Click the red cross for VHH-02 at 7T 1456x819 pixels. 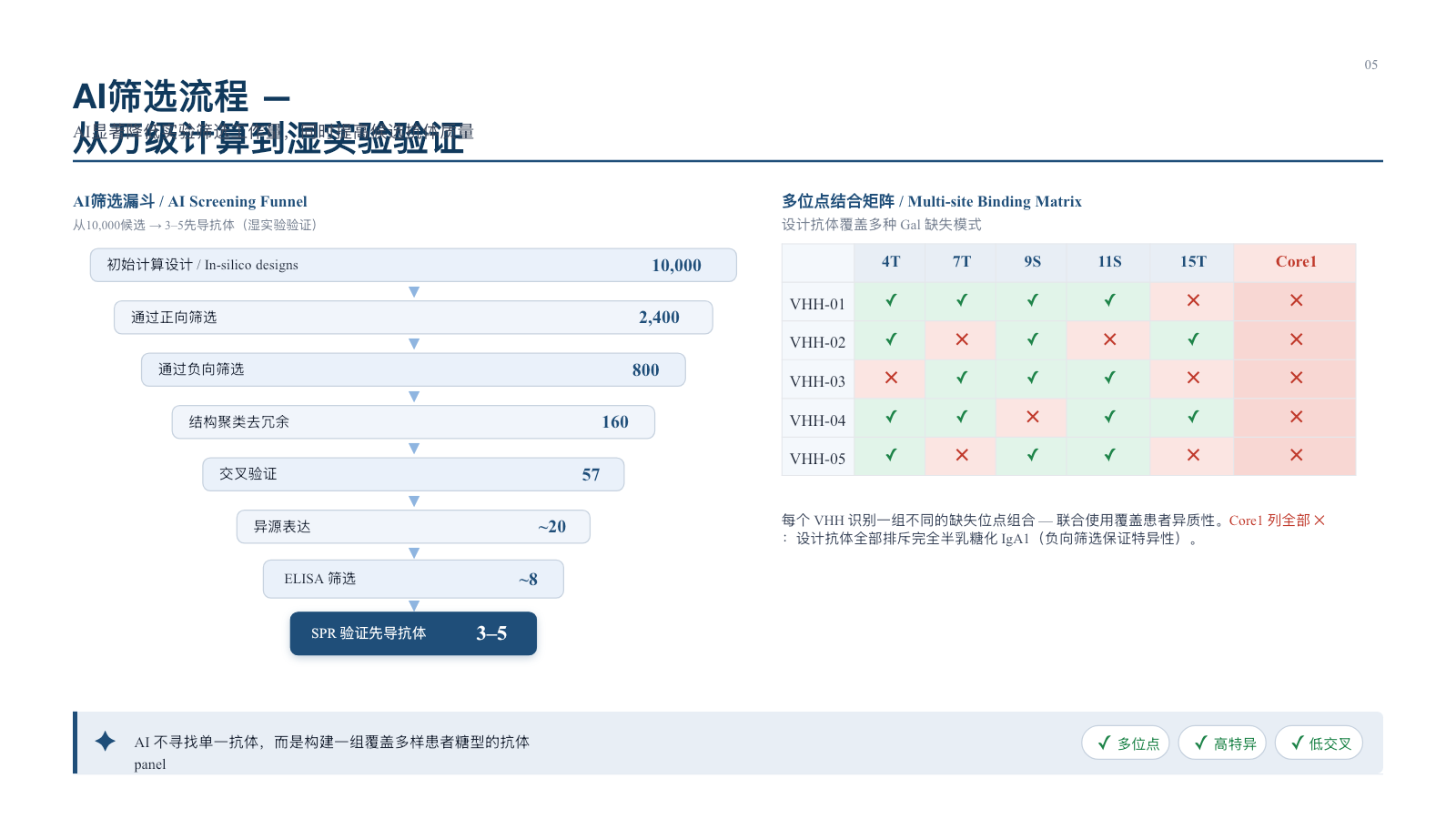coord(962,339)
